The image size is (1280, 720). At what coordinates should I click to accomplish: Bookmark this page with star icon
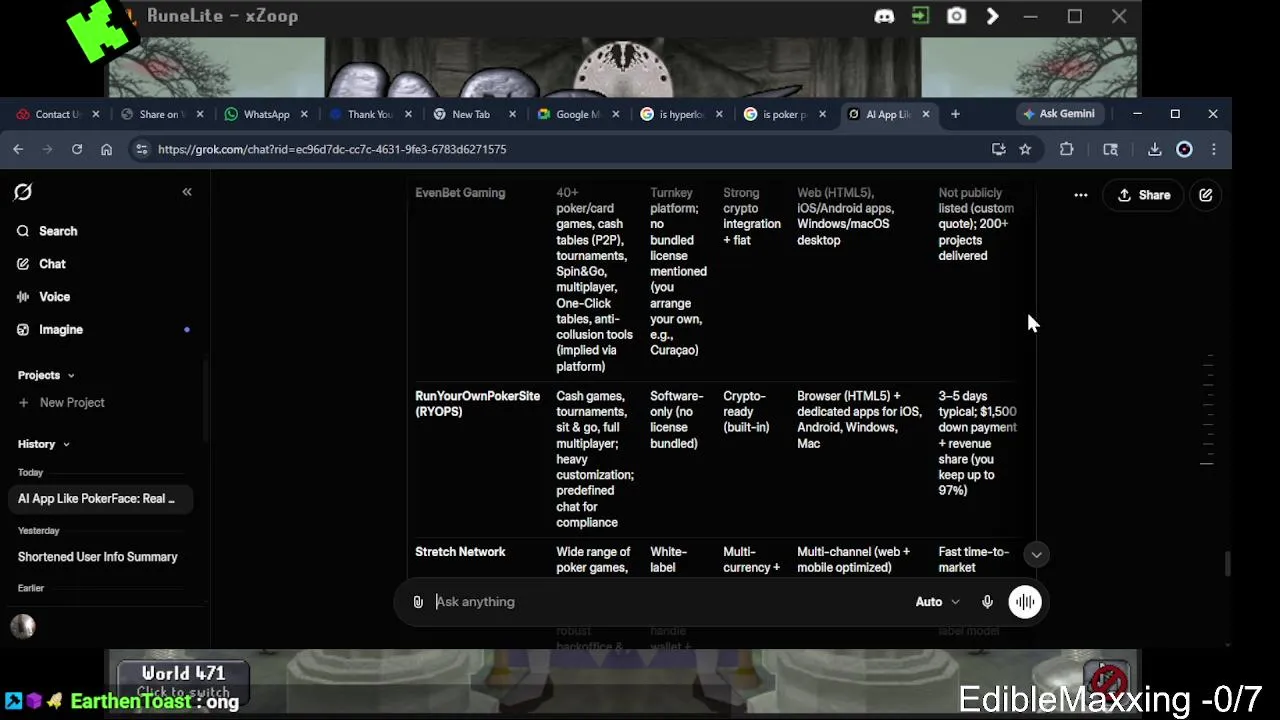coord(1025,149)
